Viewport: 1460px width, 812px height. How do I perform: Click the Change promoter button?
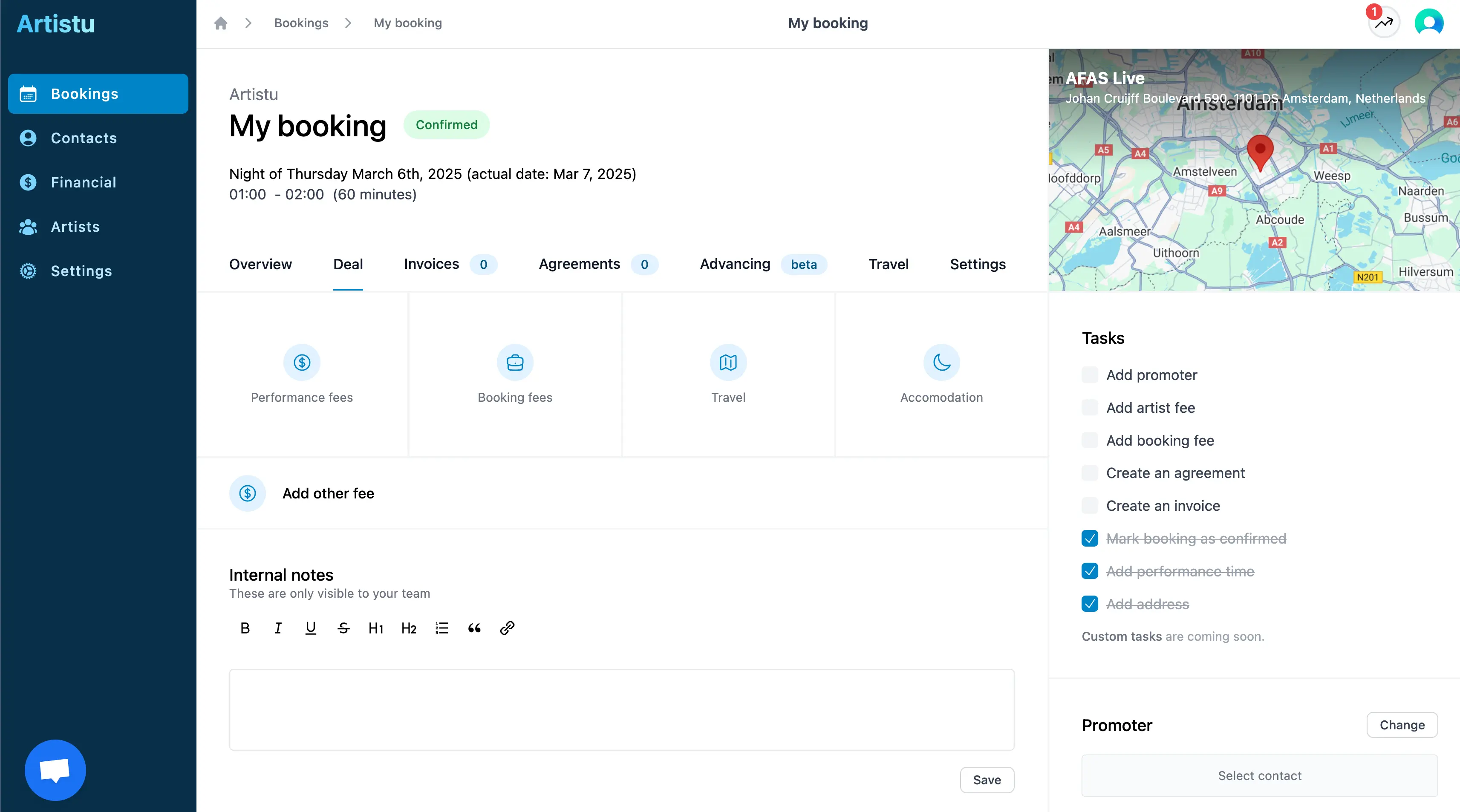[1402, 725]
